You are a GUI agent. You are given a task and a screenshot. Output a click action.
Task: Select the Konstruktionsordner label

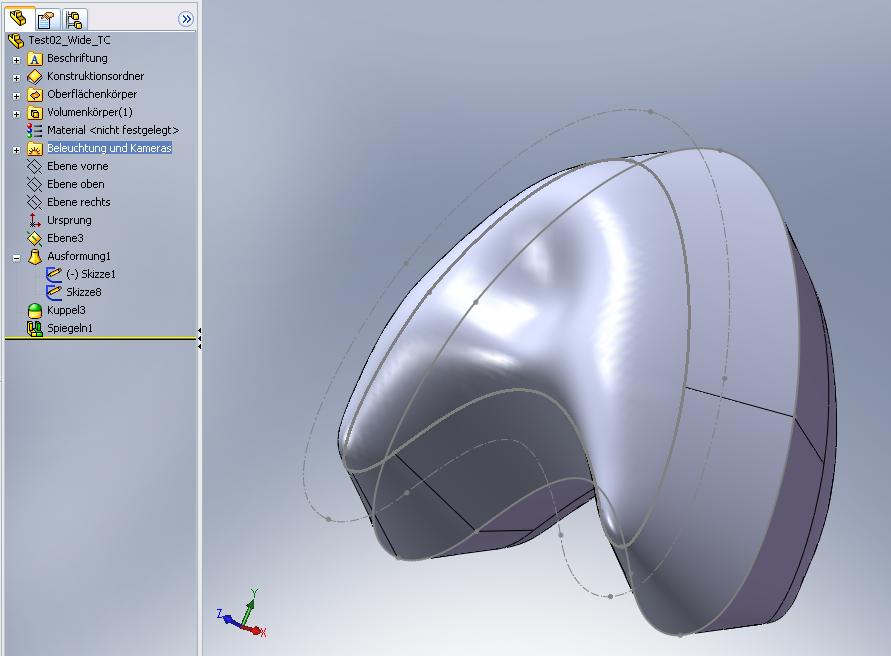(x=95, y=76)
